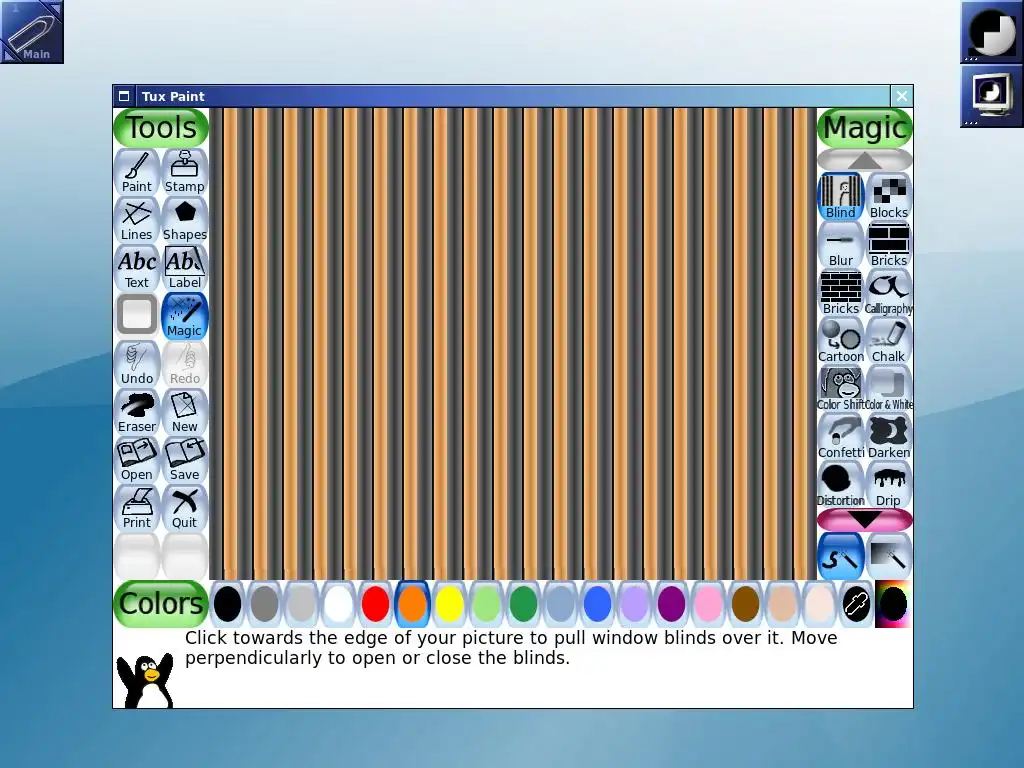This screenshot has width=1024, height=768.
Task: Apply the Color & White effect
Action: pos(888,389)
